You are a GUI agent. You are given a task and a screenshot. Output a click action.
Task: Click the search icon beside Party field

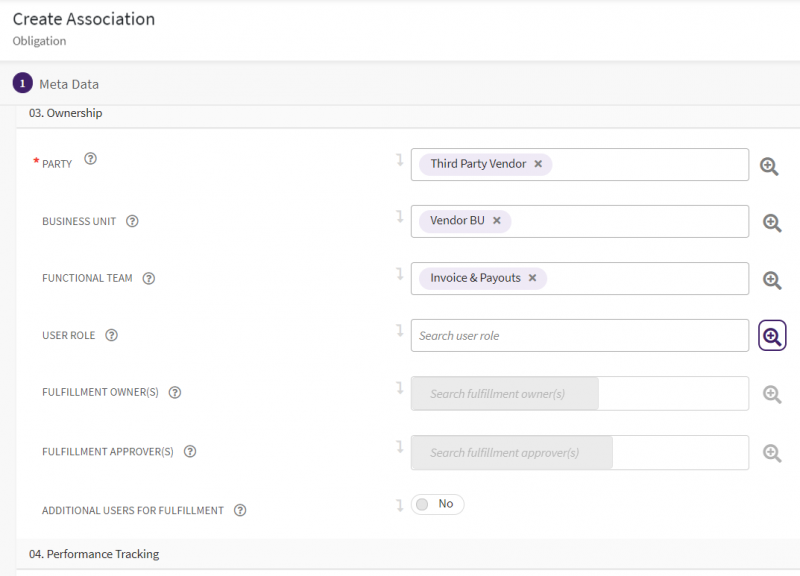[x=769, y=166]
